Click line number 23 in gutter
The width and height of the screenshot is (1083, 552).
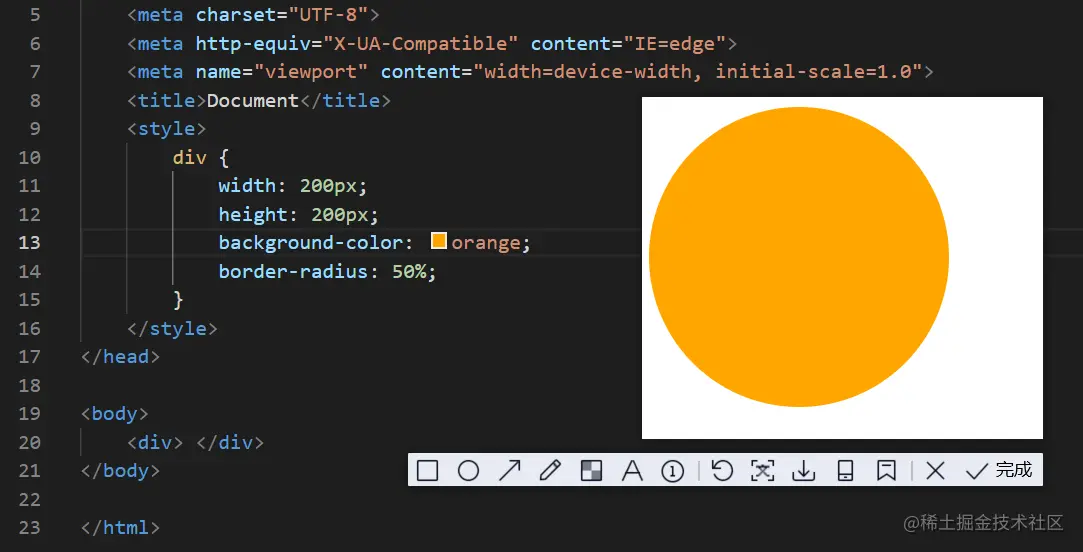pos(30,527)
